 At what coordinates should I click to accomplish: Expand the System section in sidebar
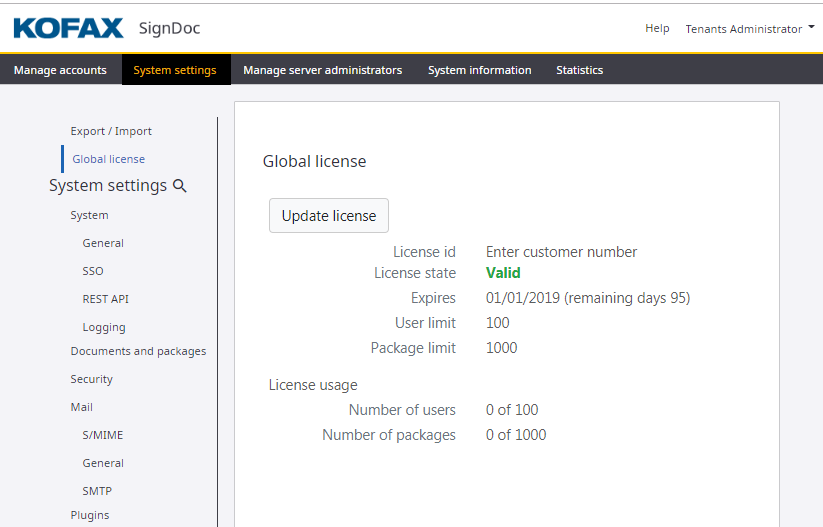[89, 215]
